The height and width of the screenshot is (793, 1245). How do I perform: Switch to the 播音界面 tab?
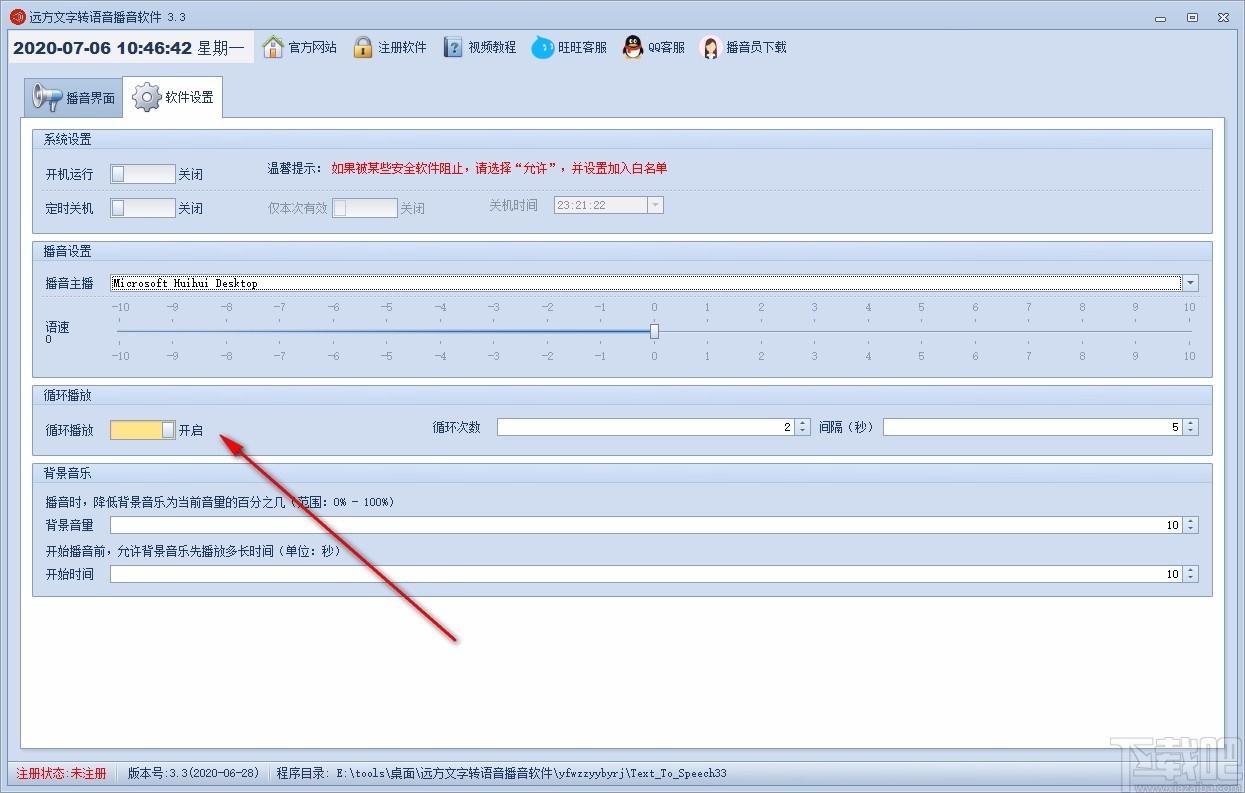[74, 97]
